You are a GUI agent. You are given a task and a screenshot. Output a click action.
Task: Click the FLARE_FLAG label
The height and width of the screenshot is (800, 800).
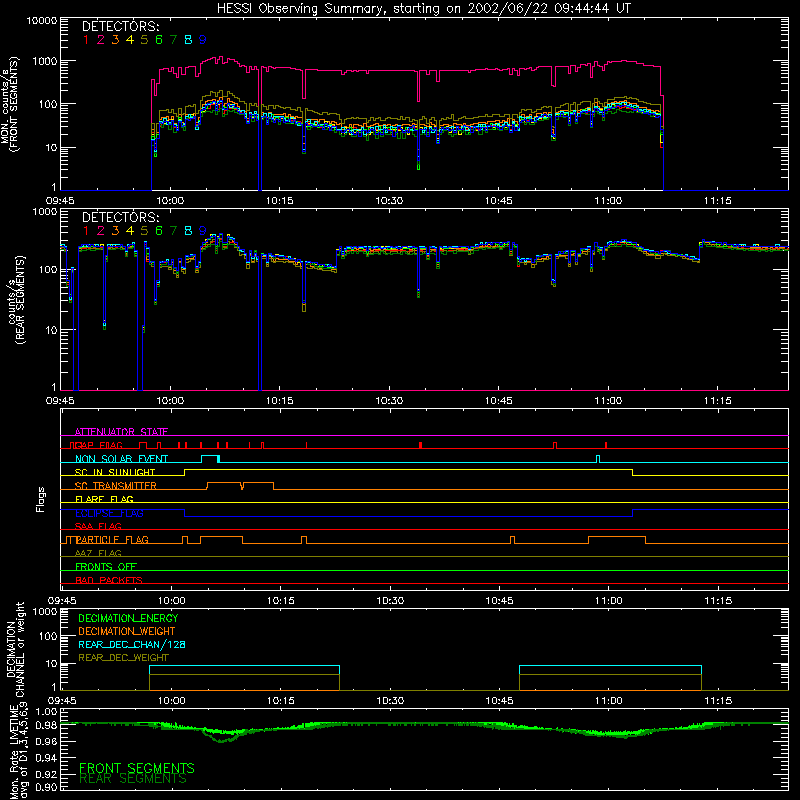coord(104,499)
